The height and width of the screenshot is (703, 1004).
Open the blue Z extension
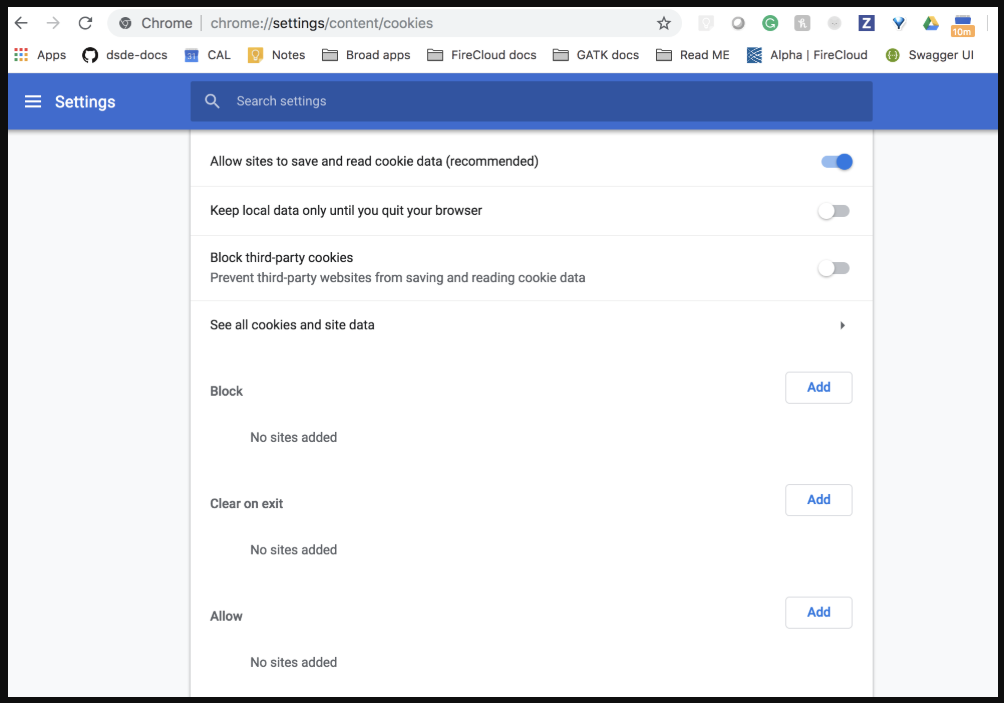coord(866,24)
